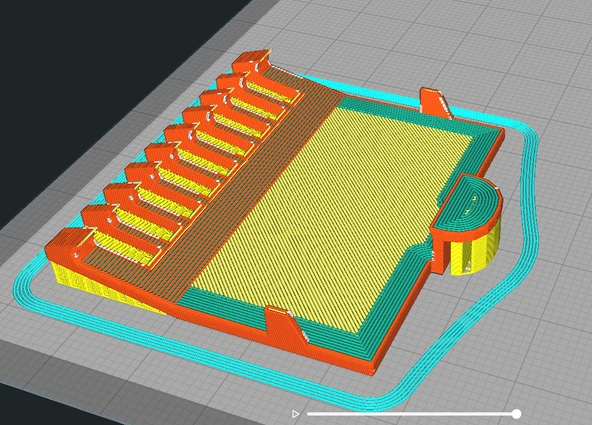Click the middle of the layer slider track
The width and height of the screenshot is (592, 425).
[x=412, y=414]
